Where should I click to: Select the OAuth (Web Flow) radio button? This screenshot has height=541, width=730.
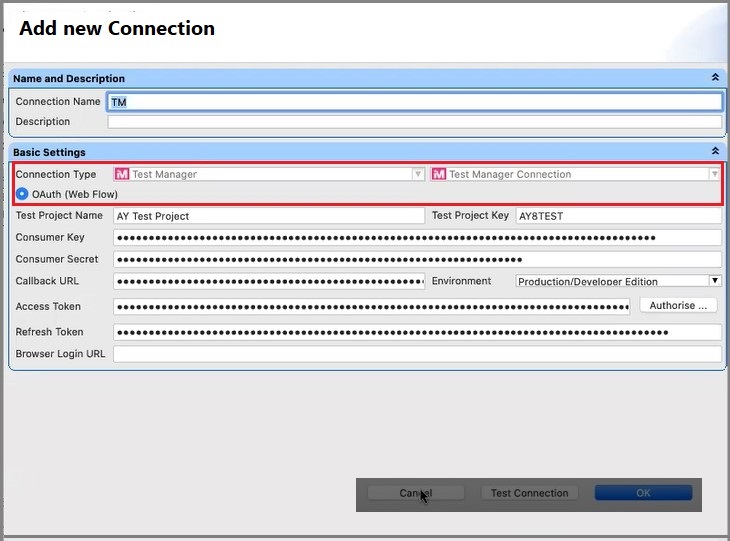[22, 194]
